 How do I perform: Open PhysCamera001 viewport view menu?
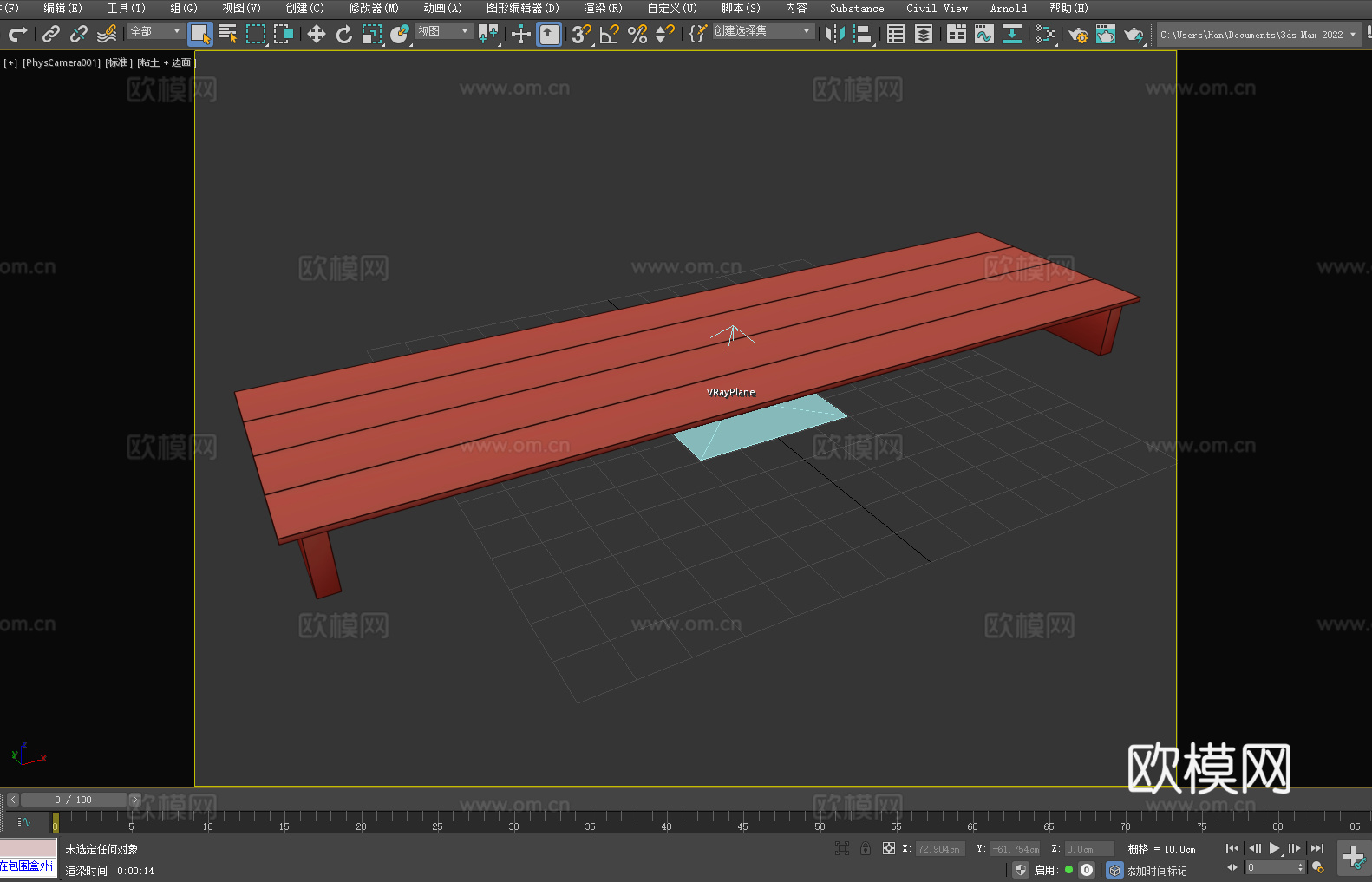(x=62, y=62)
